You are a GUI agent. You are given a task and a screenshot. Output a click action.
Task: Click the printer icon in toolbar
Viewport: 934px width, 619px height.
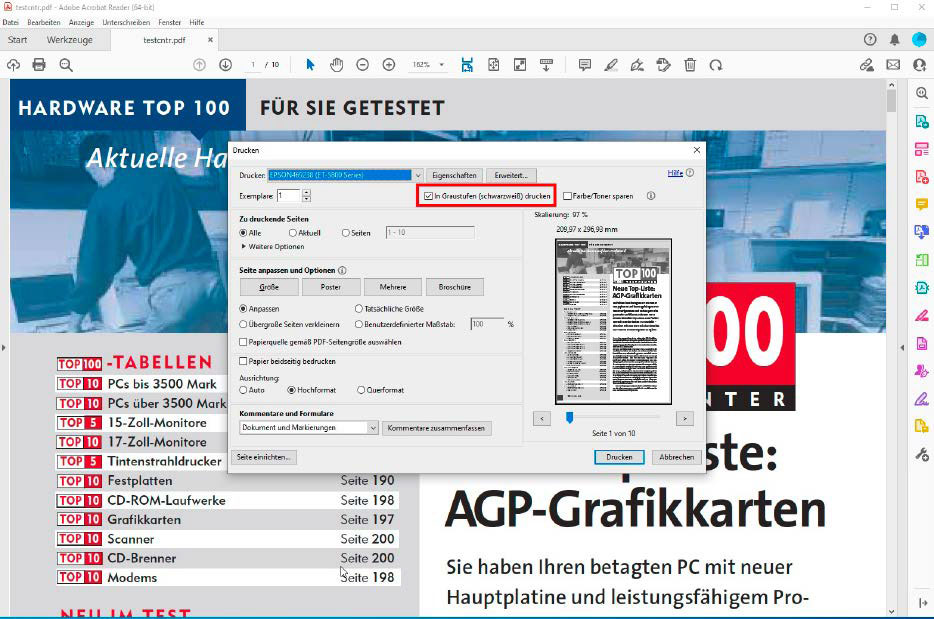(x=39, y=65)
